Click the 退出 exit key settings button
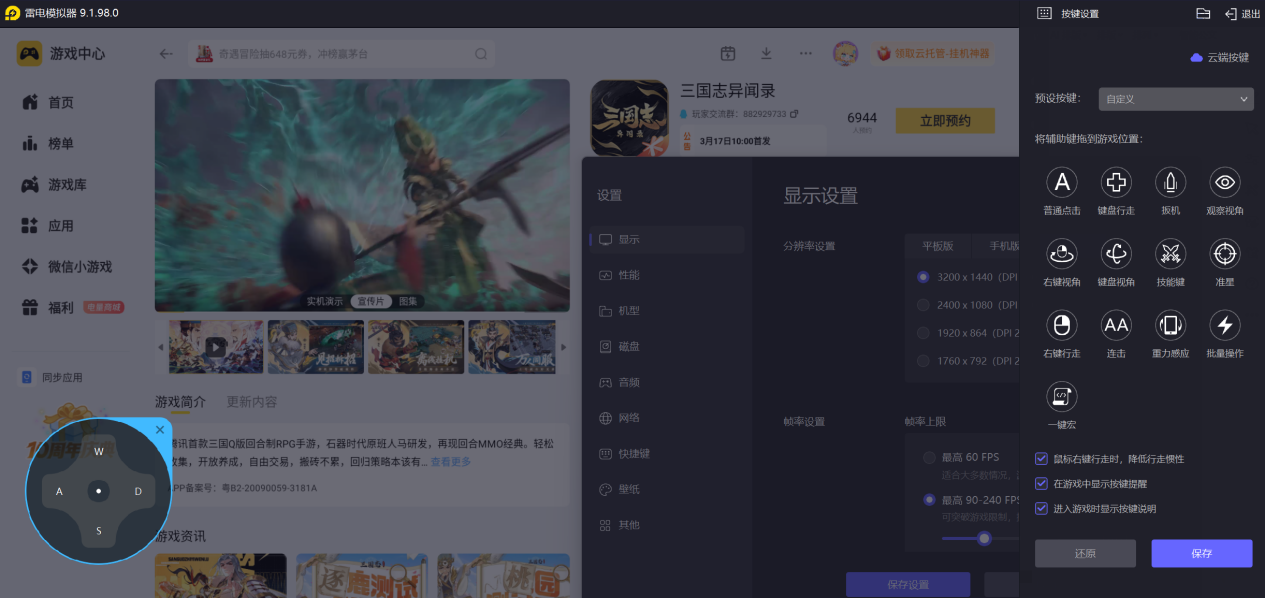 pyautogui.click(x=1243, y=14)
